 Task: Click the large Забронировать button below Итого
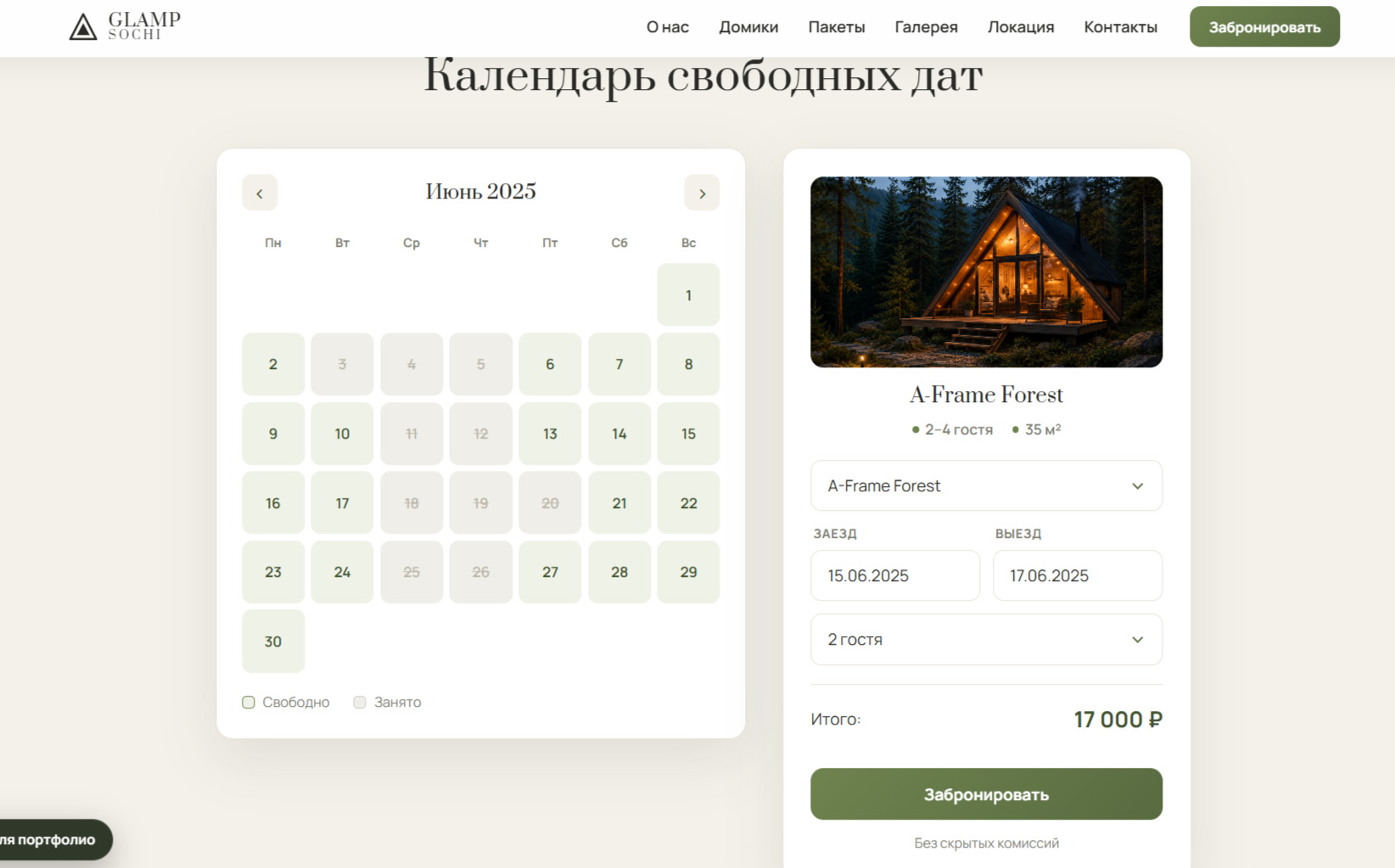(x=986, y=794)
